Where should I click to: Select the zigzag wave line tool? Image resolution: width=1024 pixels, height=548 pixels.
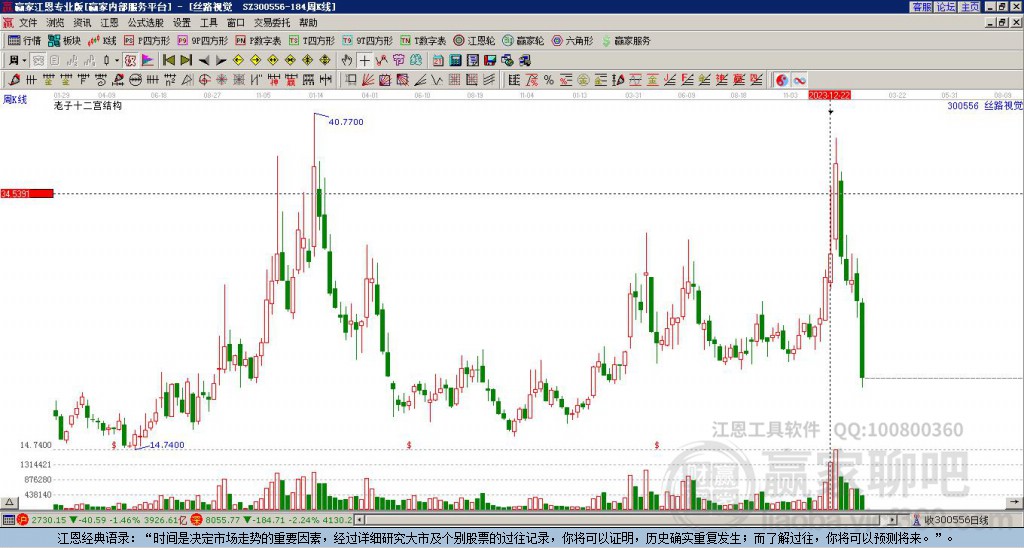437,80
